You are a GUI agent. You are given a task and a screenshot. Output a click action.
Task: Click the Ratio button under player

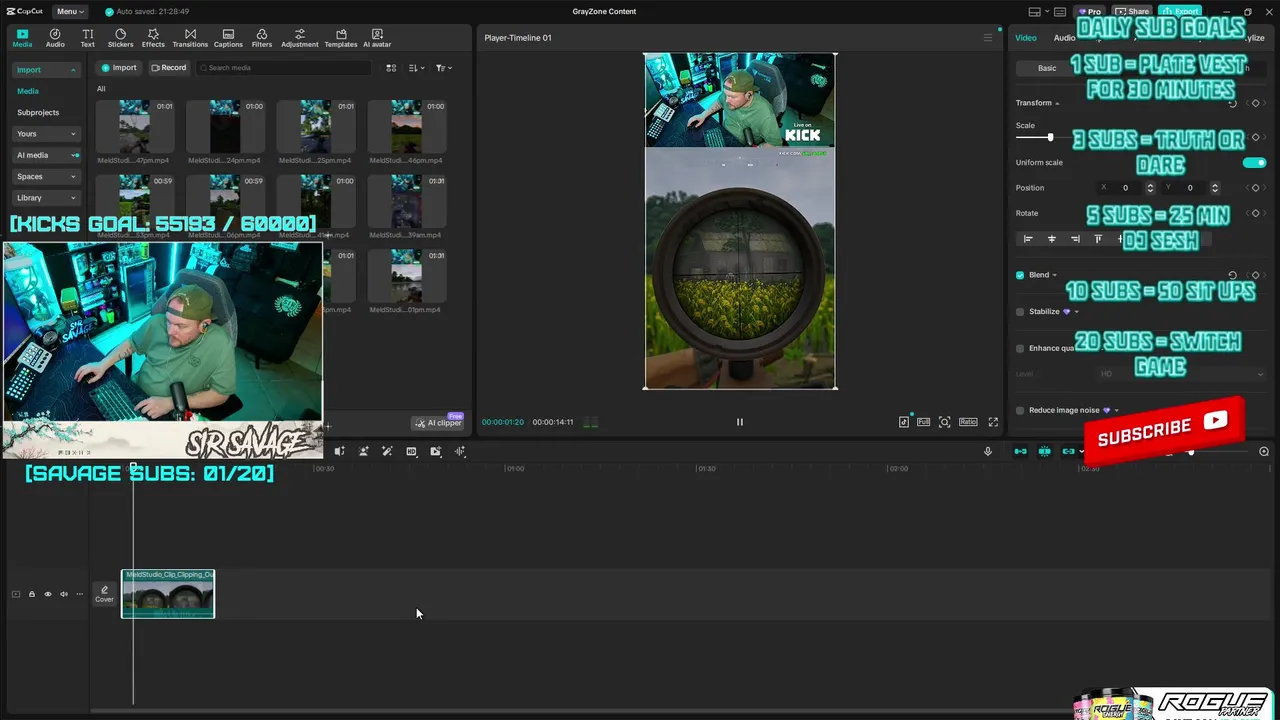968,422
